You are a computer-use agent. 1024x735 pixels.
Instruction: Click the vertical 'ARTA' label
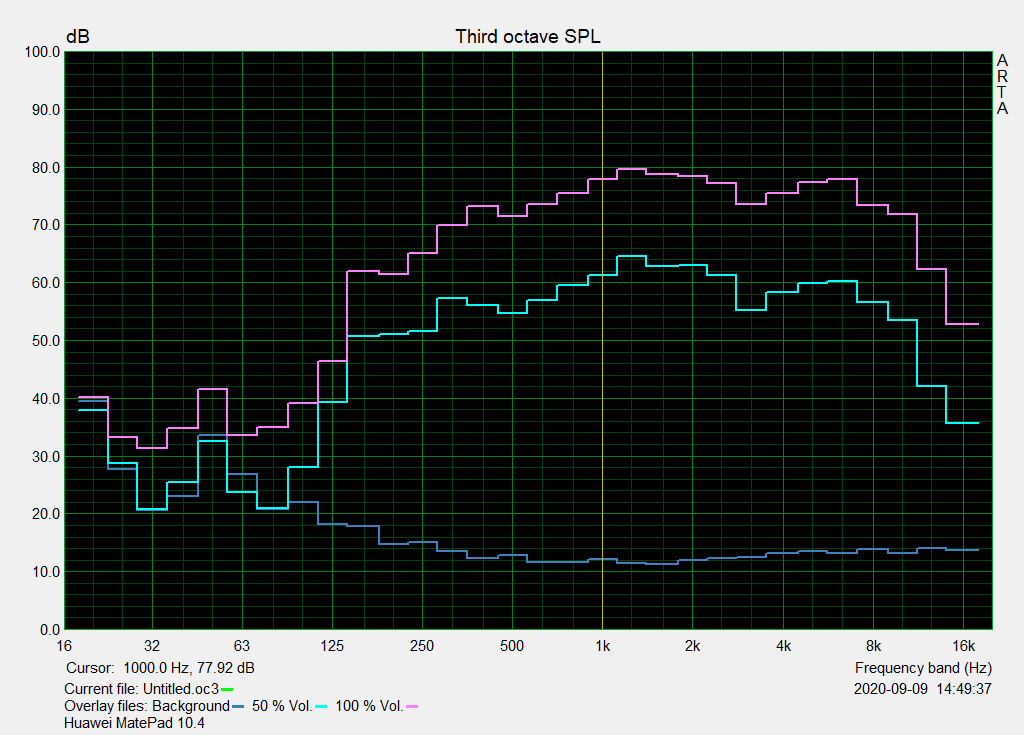pos(1002,85)
